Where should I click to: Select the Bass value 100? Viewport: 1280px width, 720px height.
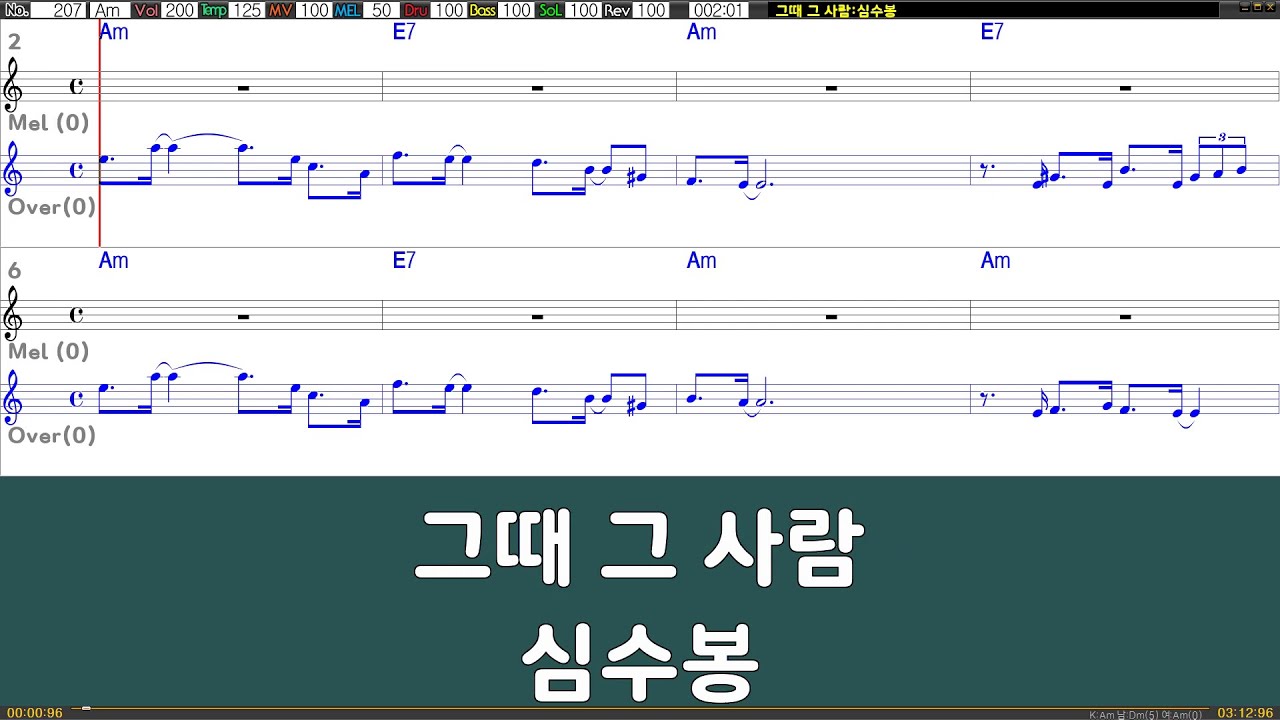(516, 10)
